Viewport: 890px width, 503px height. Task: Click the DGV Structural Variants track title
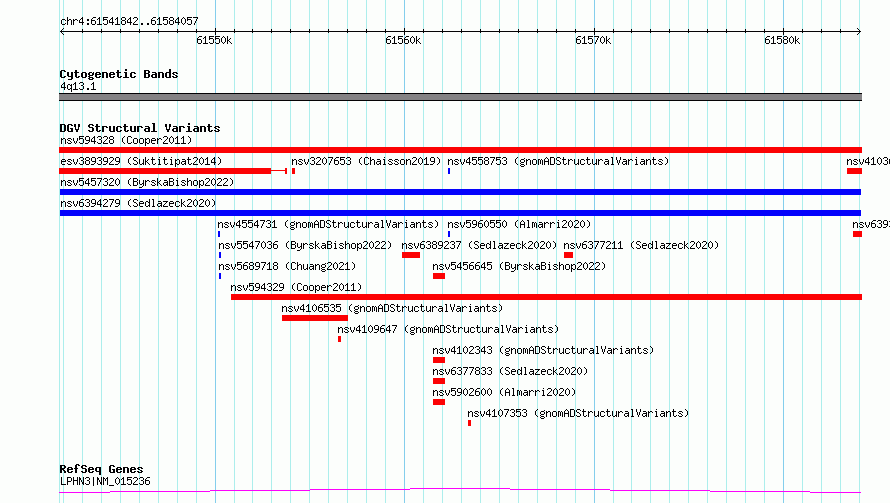coord(140,128)
